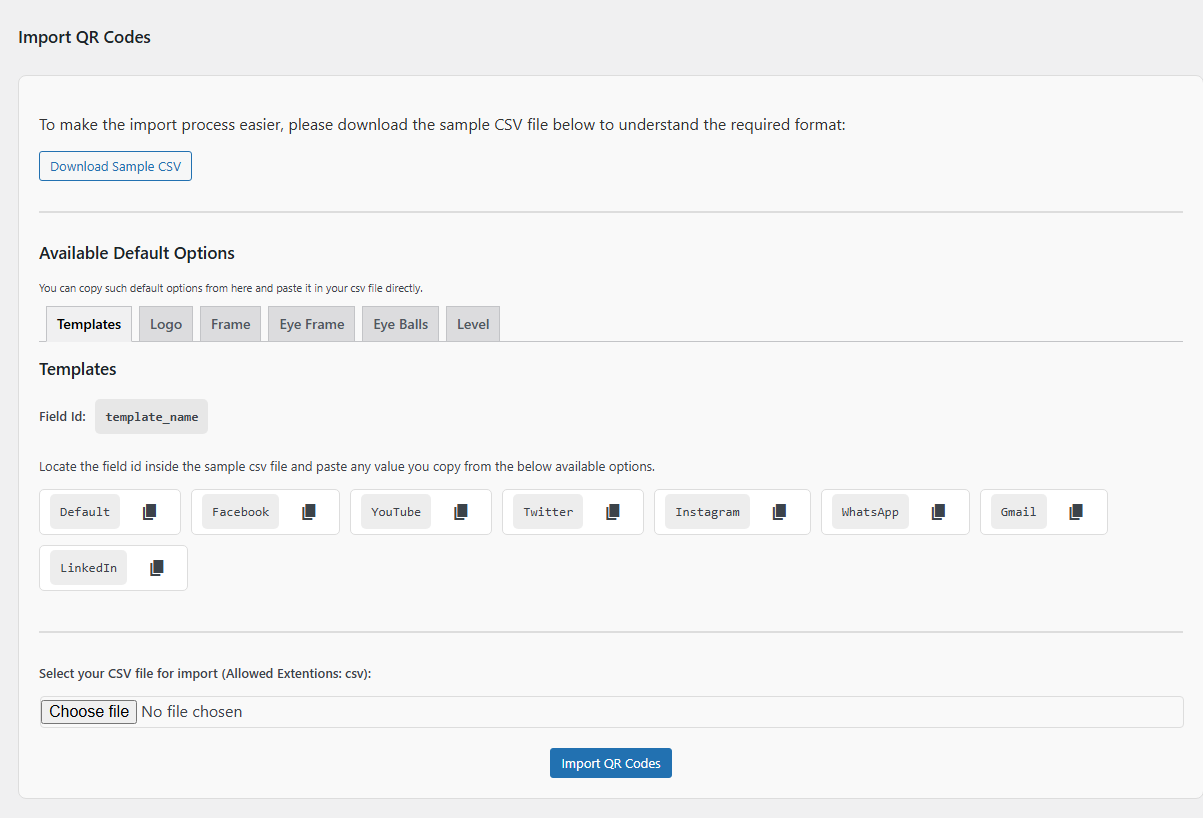Switch to the Logo tab
Screen dimensions: 1203x818
[166, 324]
